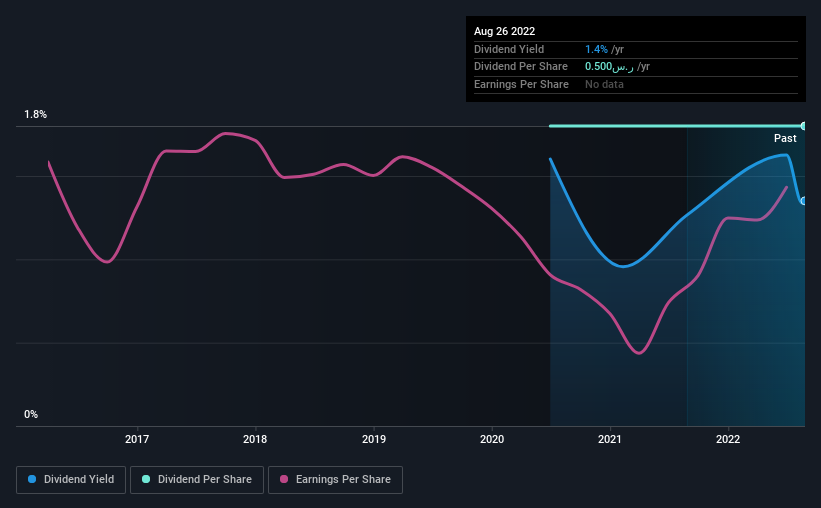Toggle the Dividend Per Share legend button
The width and height of the screenshot is (821, 508).
pos(197,480)
